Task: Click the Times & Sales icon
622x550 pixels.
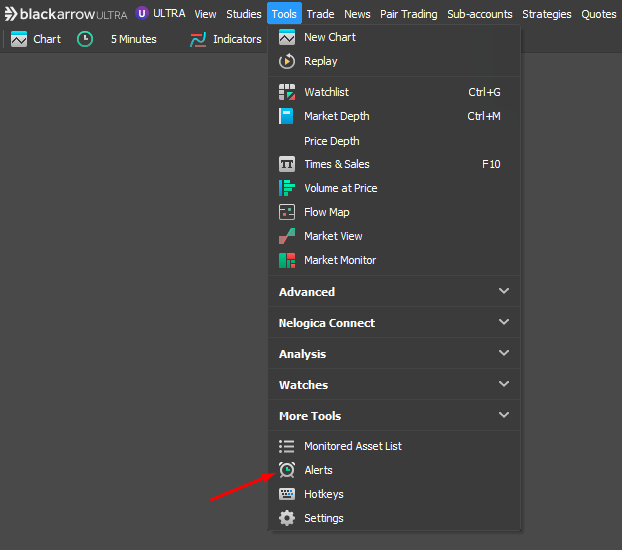Action: [x=287, y=164]
